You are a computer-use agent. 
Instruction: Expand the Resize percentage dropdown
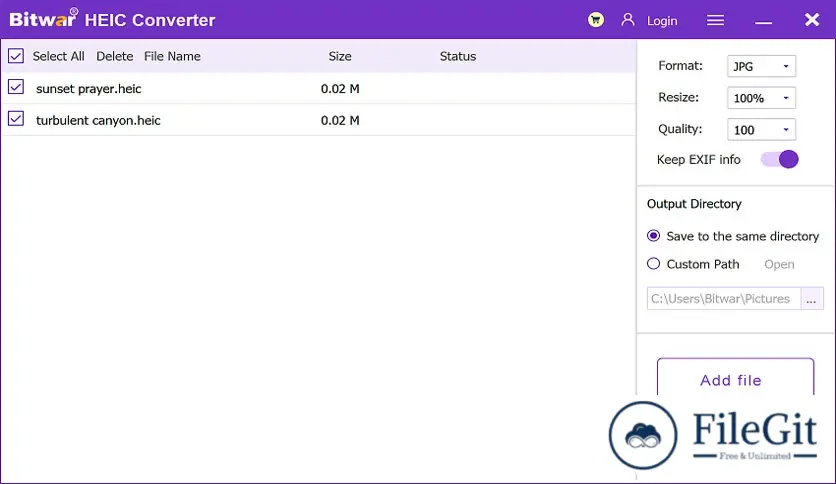tap(761, 98)
